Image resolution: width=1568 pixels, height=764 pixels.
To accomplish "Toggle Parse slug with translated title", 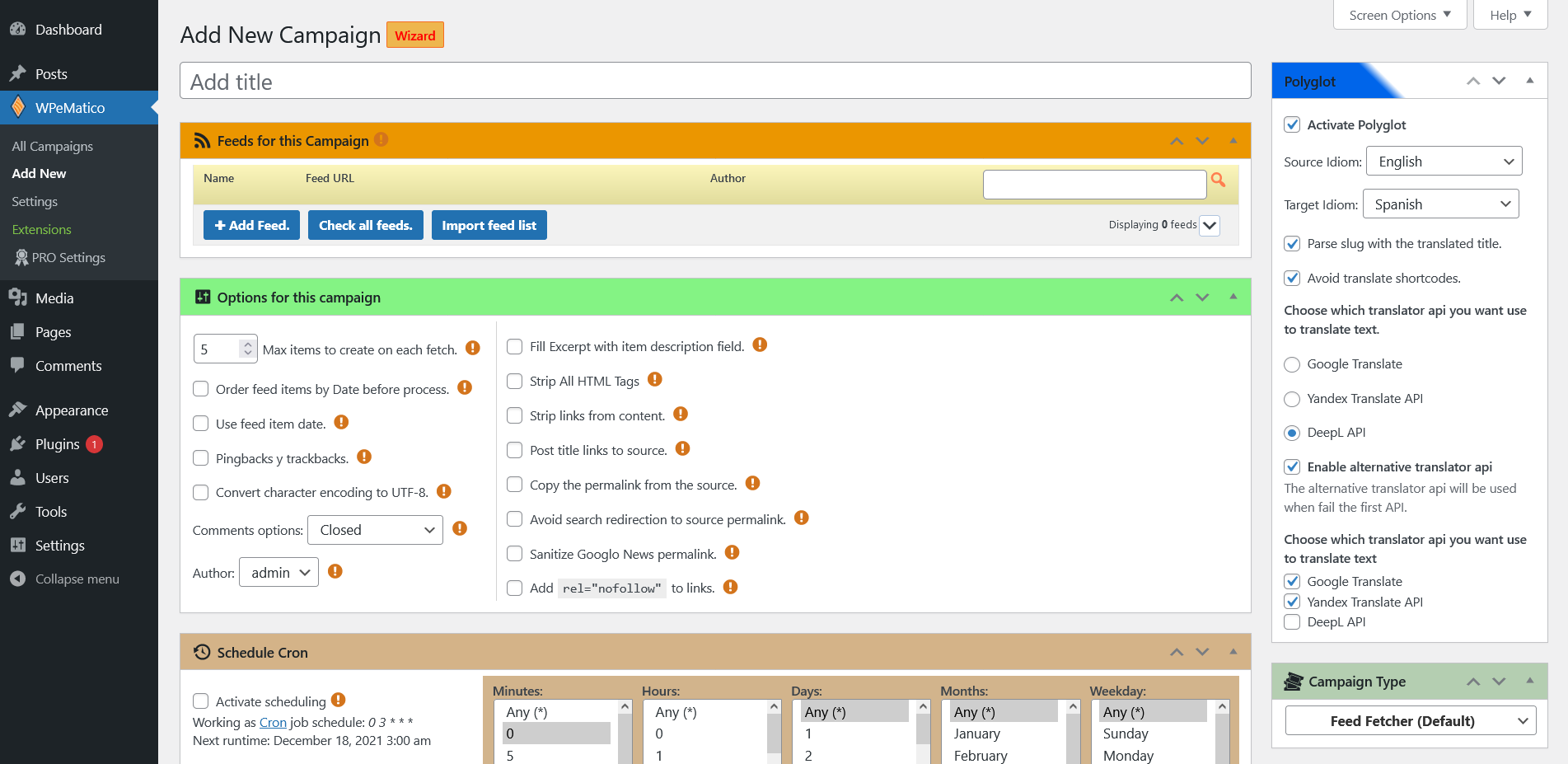I will (x=1292, y=244).
